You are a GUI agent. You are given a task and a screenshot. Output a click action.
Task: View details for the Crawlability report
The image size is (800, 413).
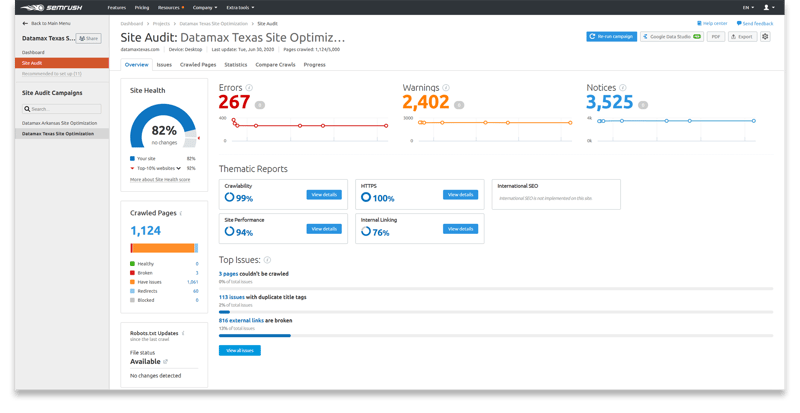pyautogui.click(x=324, y=195)
